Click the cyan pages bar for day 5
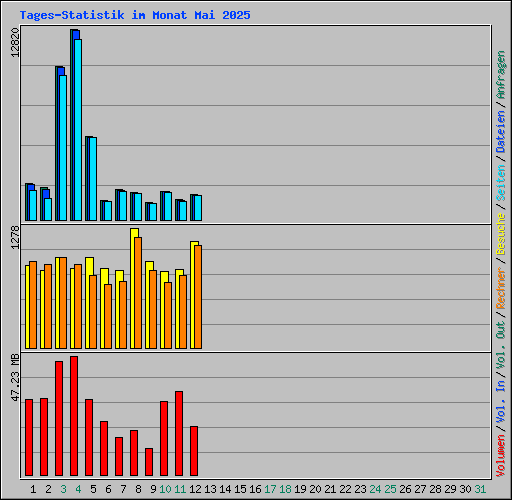The height and width of the screenshot is (500, 512). (93, 179)
